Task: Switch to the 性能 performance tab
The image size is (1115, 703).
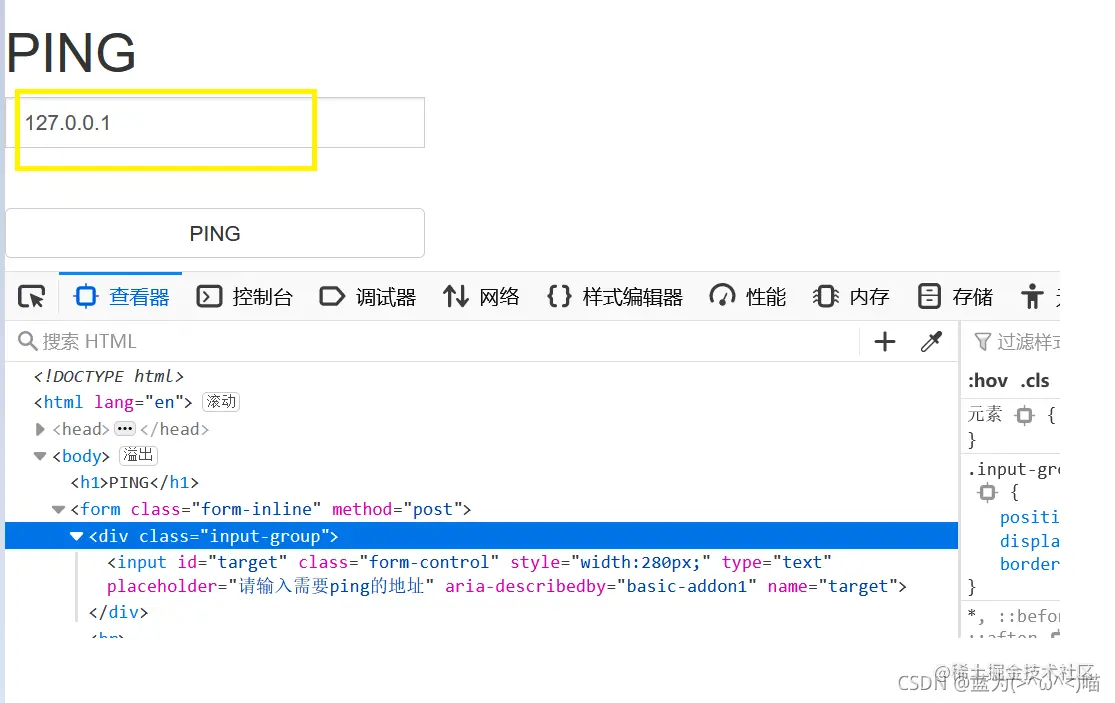Action: [747, 296]
